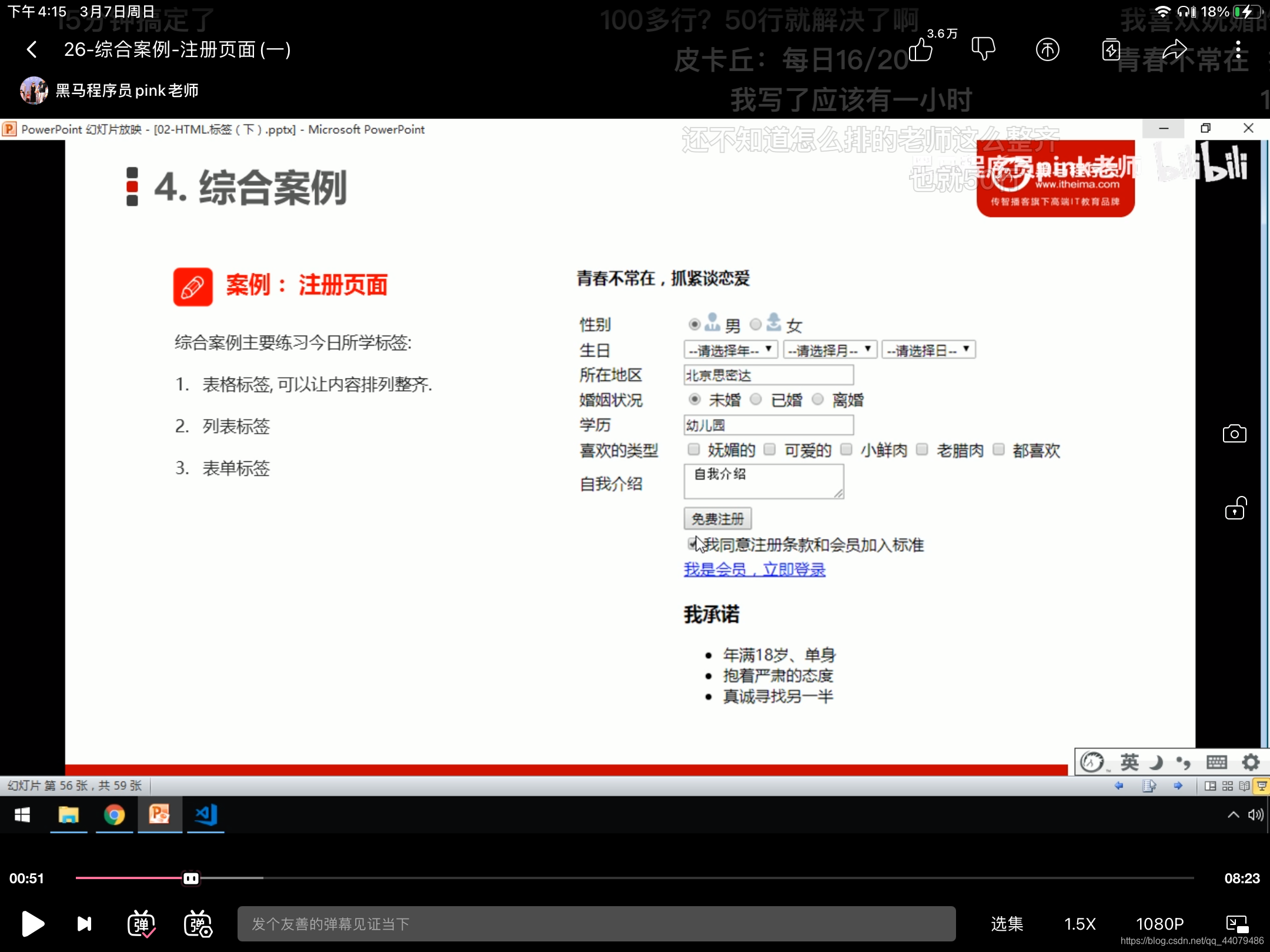Tap the share arrow icon

(1175, 49)
